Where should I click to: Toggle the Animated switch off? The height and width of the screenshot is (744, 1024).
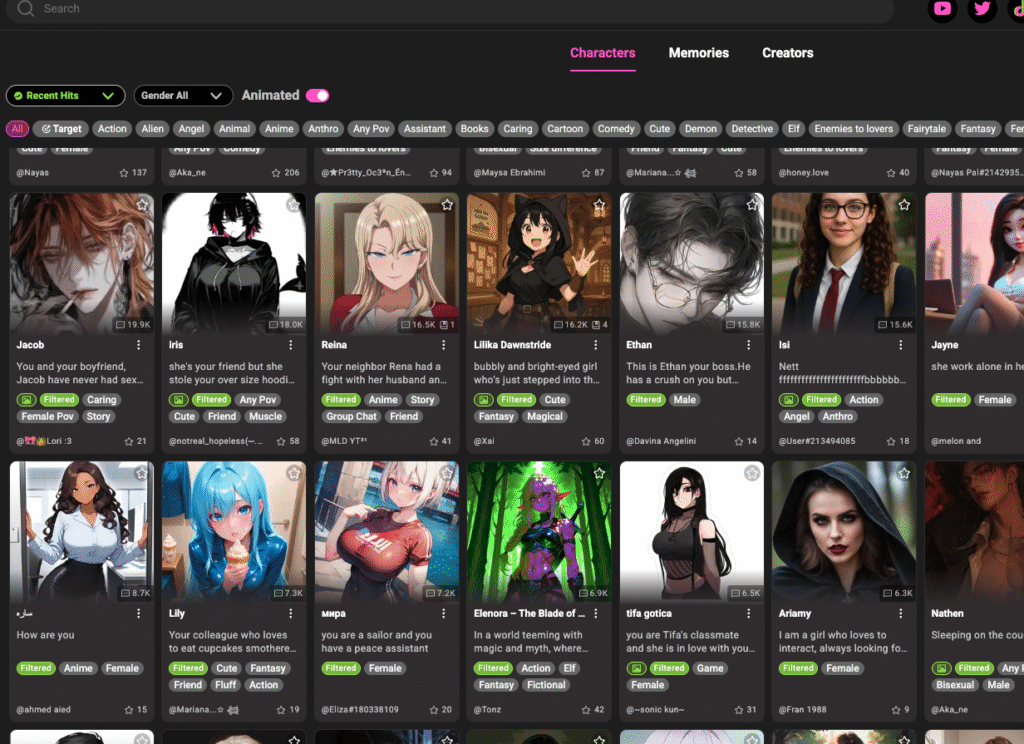point(317,96)
